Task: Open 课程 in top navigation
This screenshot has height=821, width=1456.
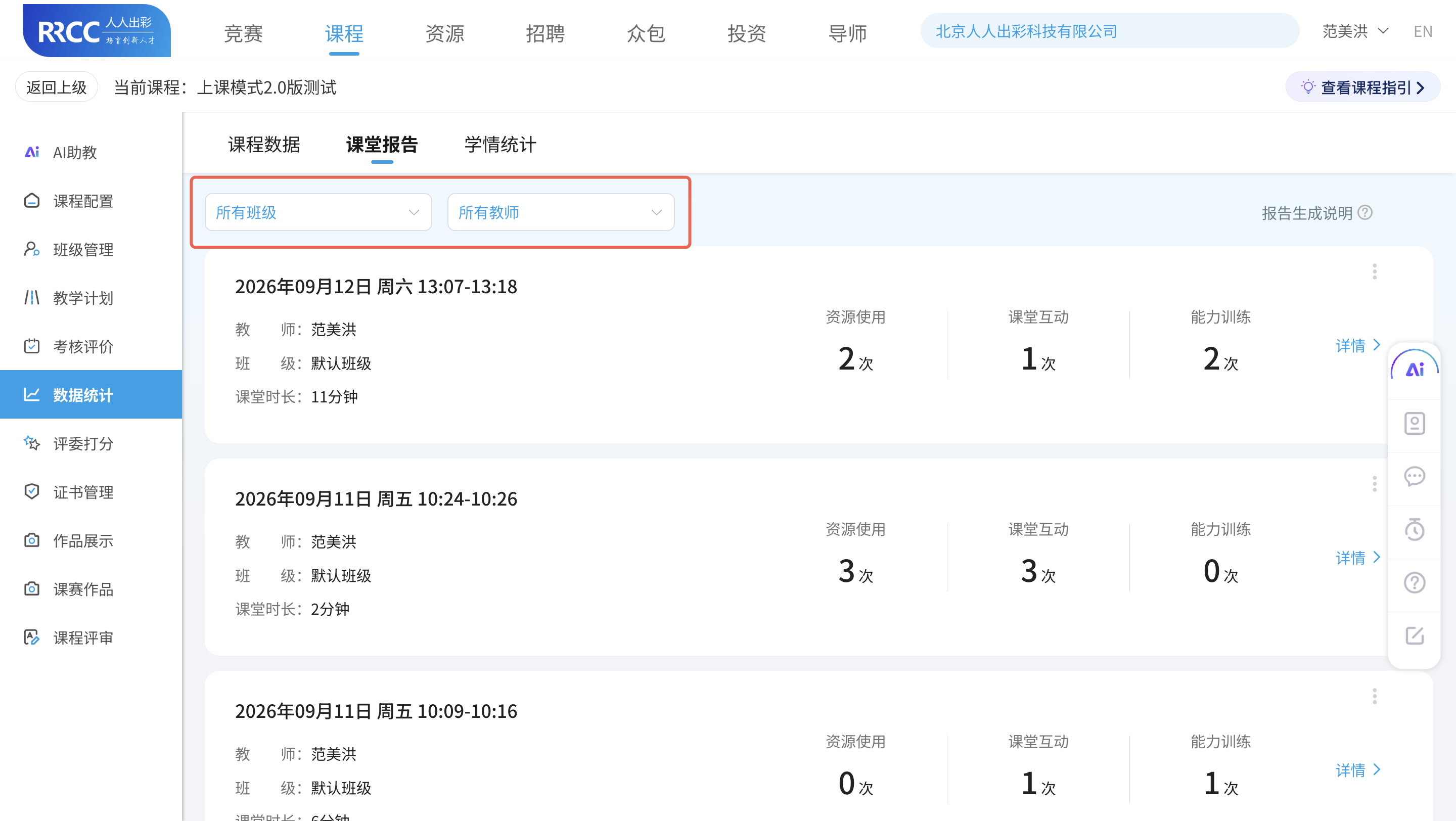Action: 344,33
